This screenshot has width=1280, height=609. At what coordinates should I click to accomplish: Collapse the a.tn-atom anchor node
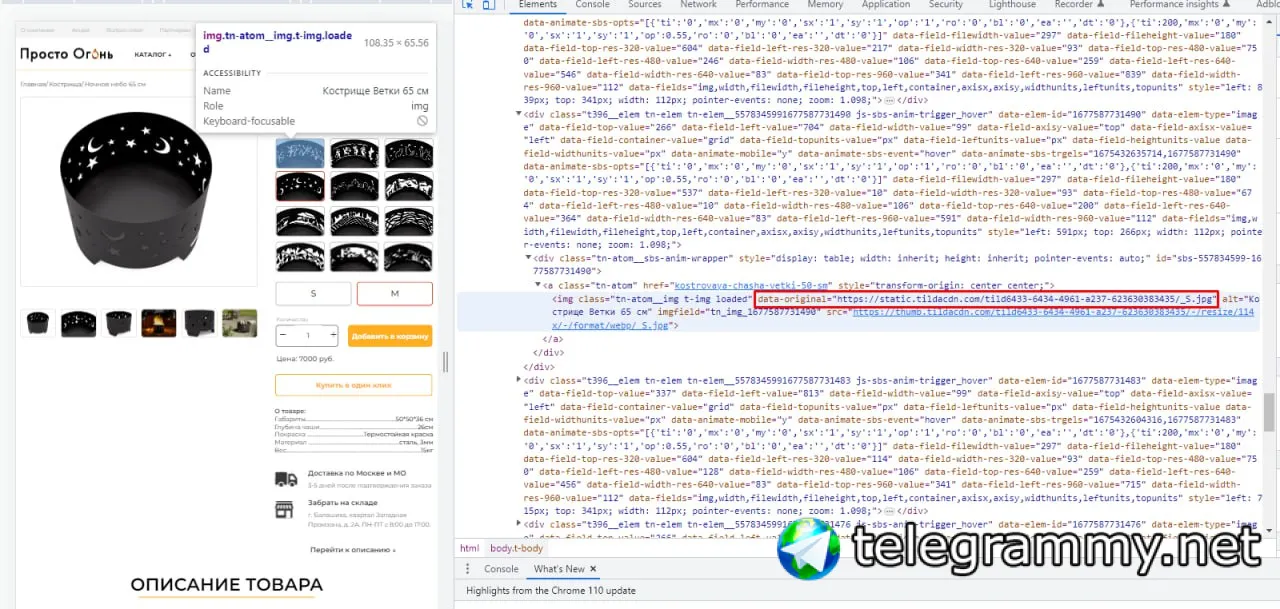point(539,286)
